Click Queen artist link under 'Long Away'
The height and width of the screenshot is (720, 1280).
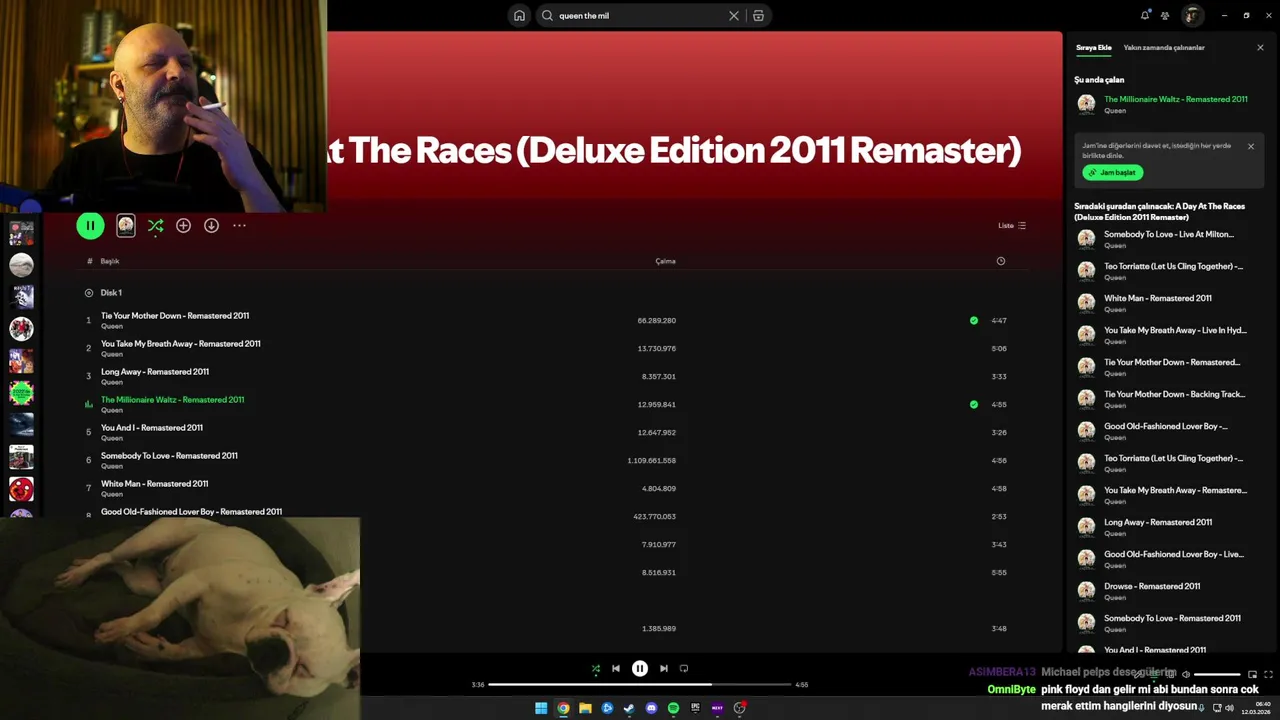(x=112, y=382)
